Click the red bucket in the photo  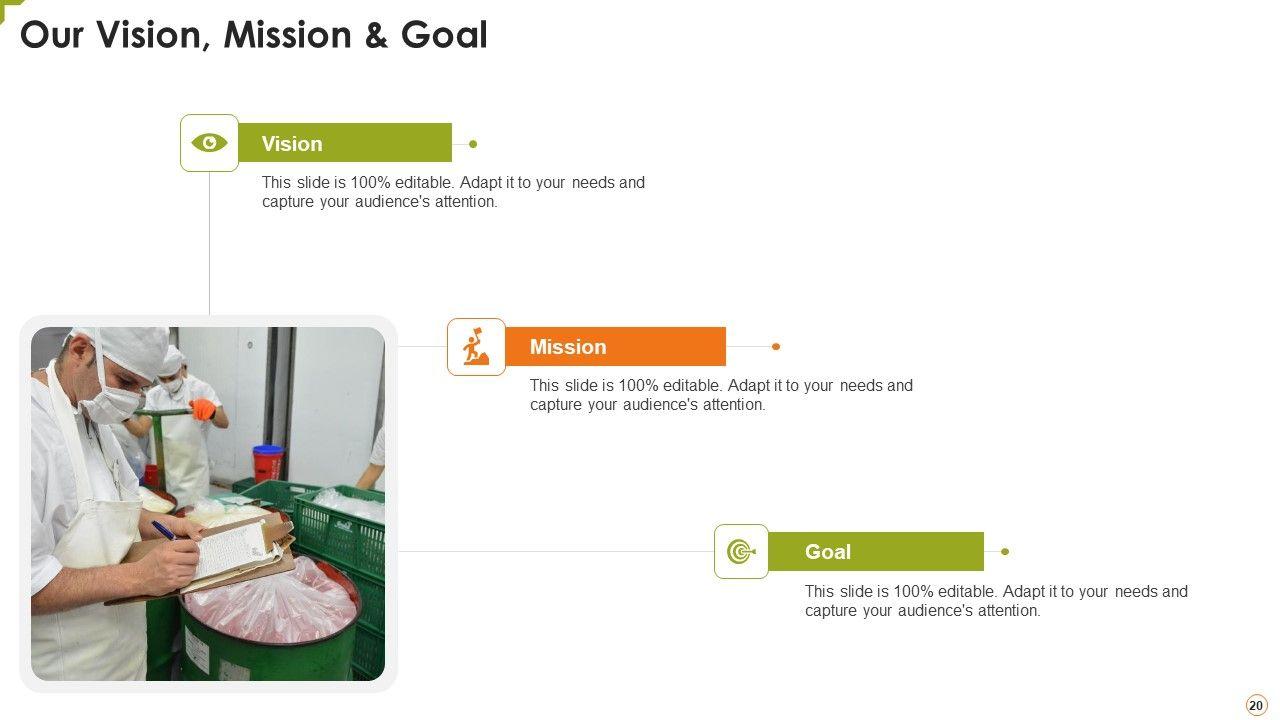click(x=267, y=462)
